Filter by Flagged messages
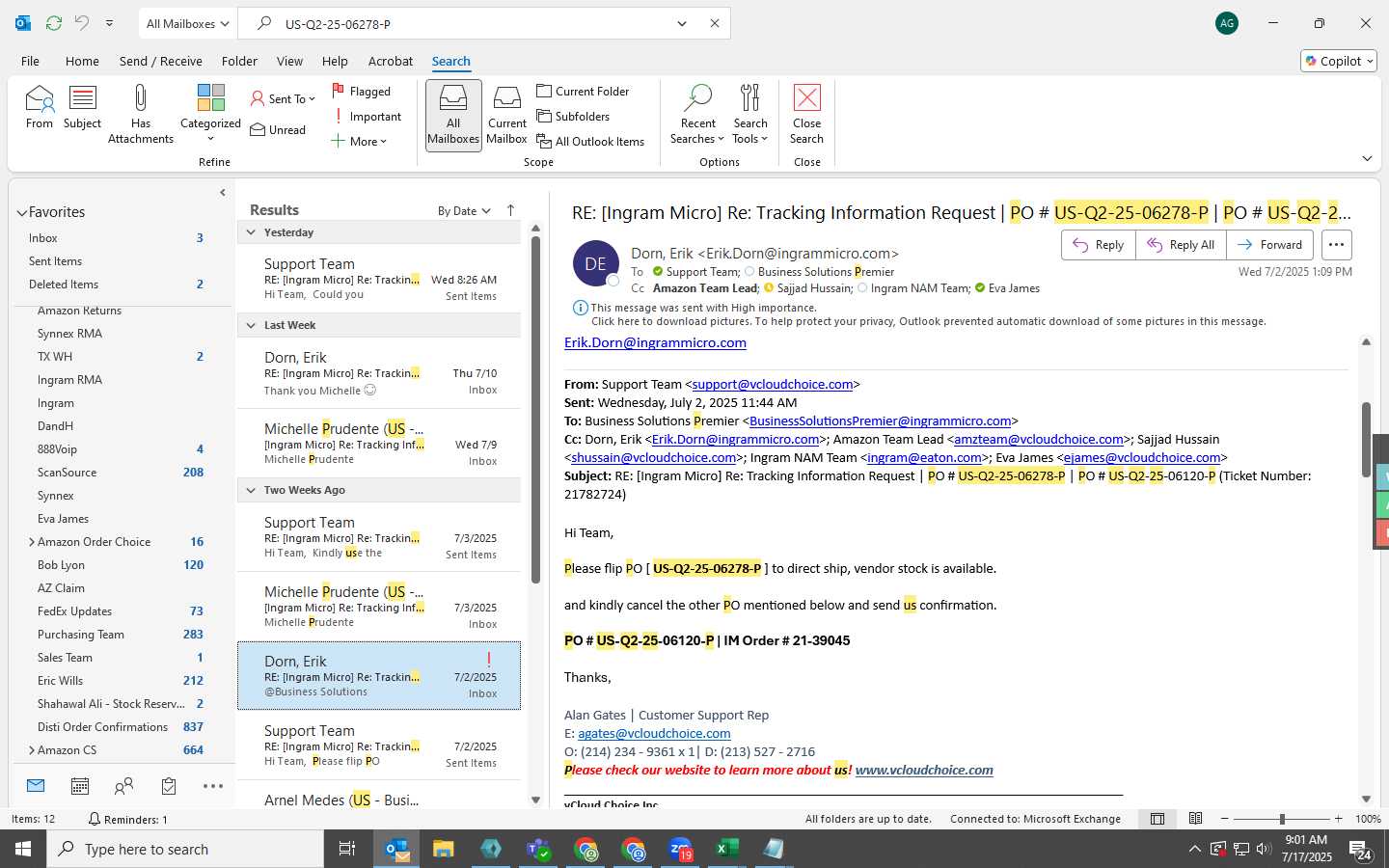This screenshot has height=868, width=1389. point(362,91)
